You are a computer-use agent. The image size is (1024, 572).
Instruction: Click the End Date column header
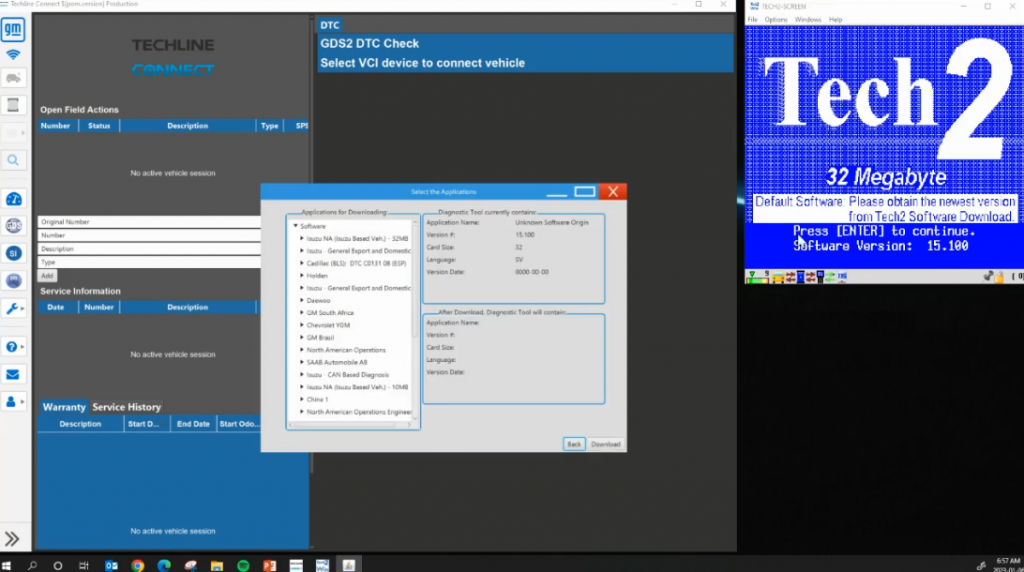[x=193, y=424]
